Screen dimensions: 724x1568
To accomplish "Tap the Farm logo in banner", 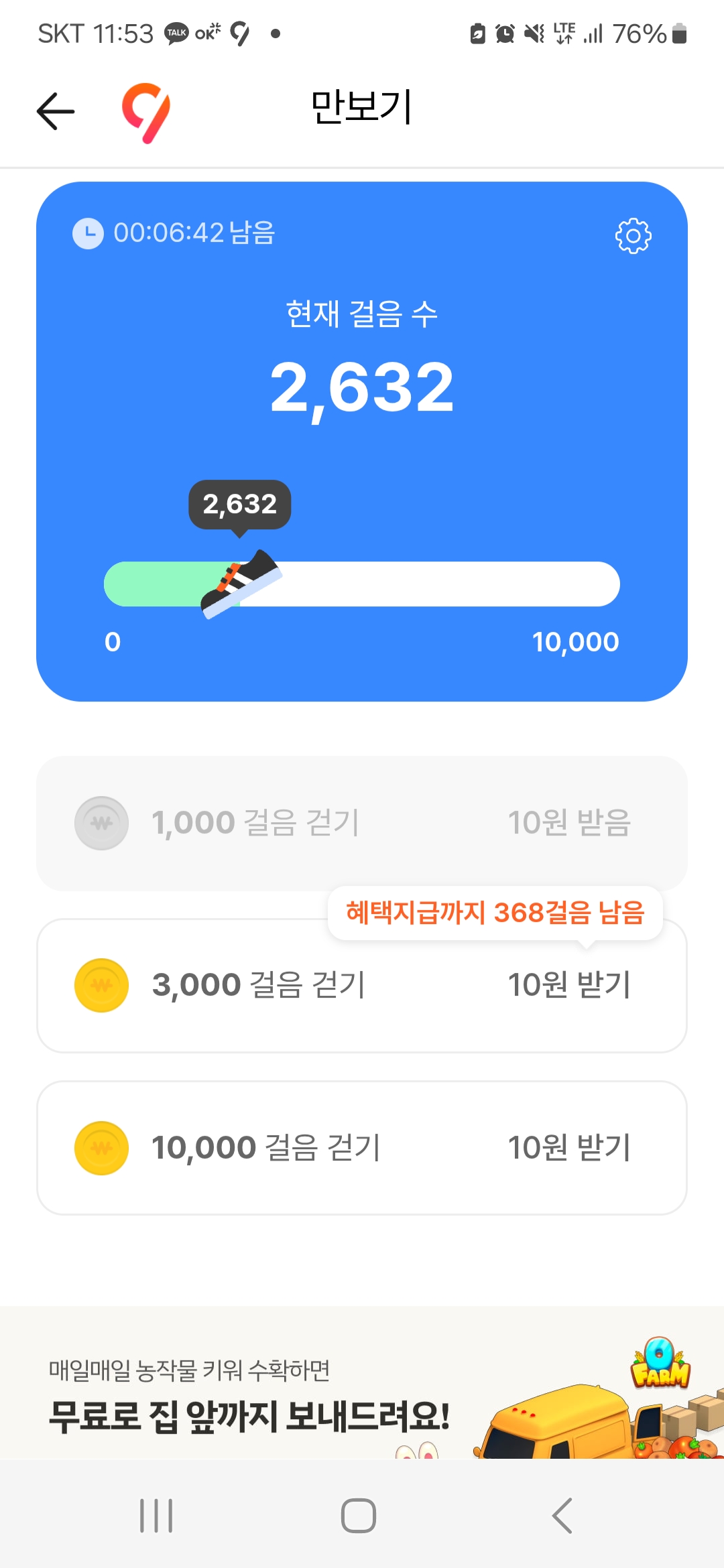I will [660, 1364].
